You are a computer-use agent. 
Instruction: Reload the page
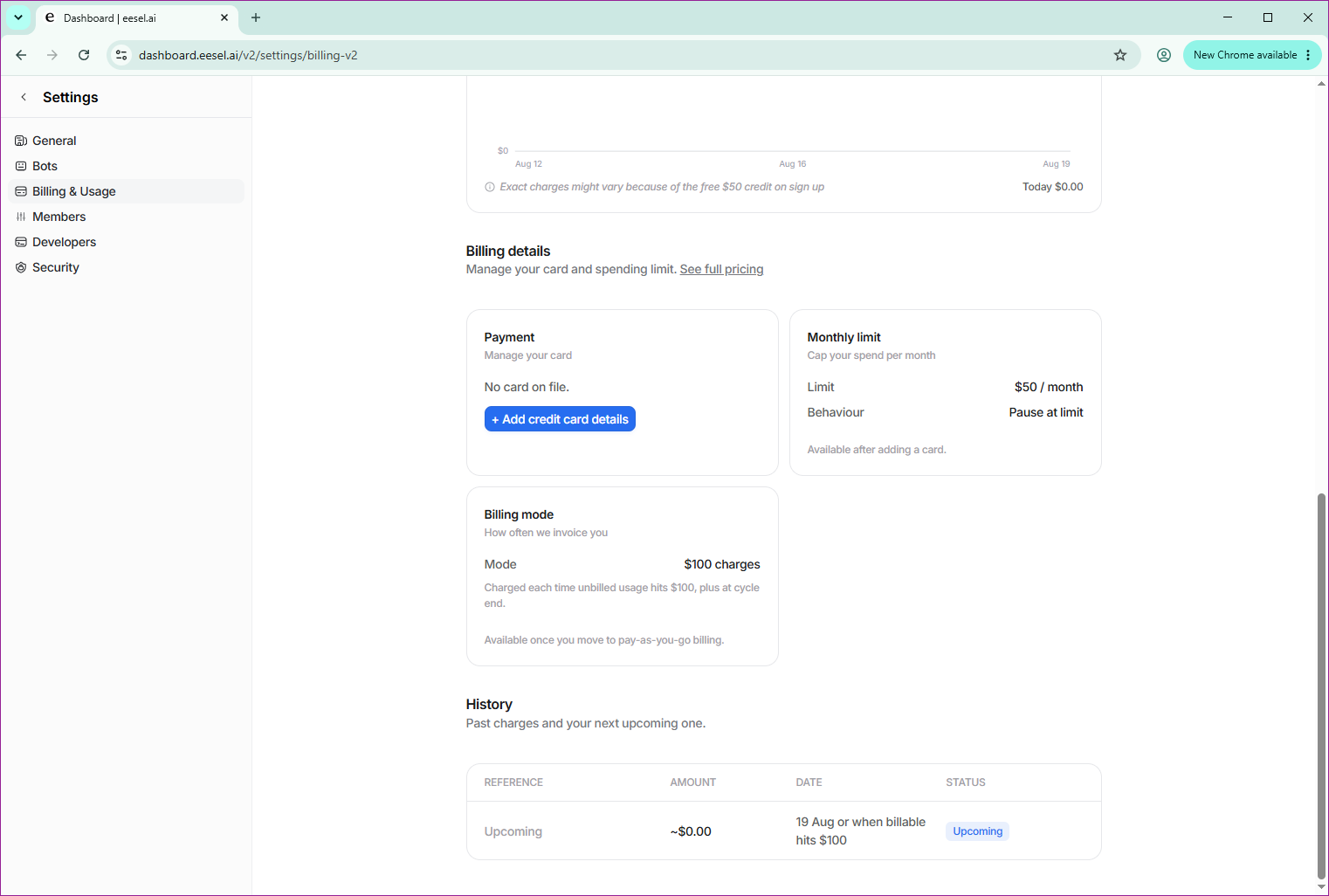click(x=84, y=55)
